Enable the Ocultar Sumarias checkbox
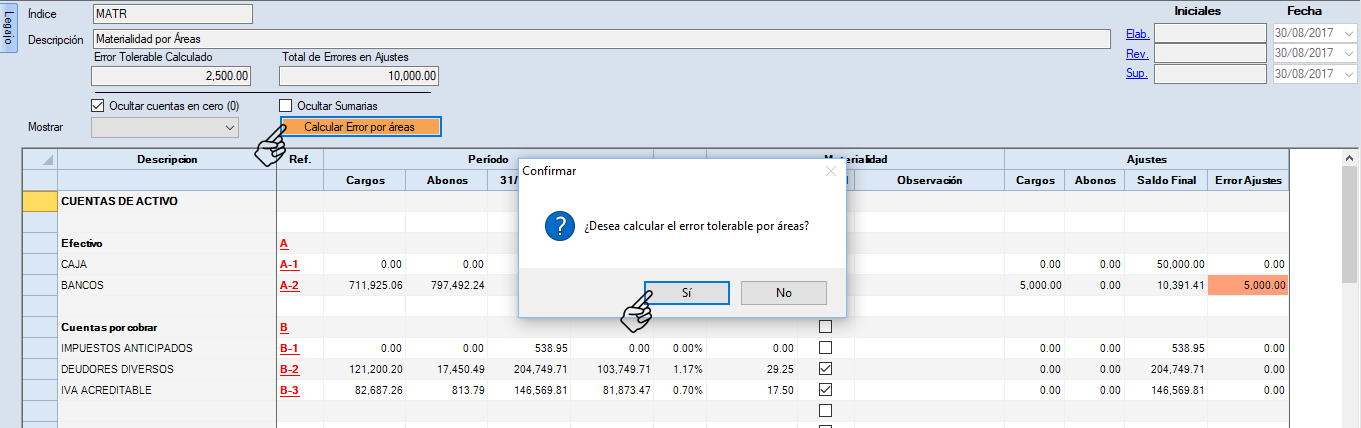1361x428 pixels. click(x=286, y=106)
